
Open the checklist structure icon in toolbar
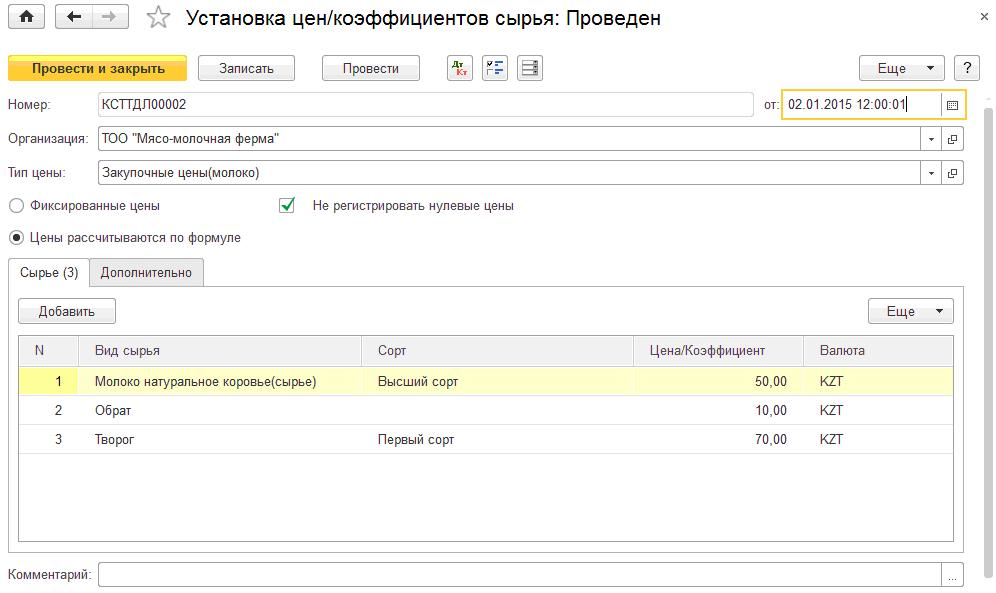495,68
